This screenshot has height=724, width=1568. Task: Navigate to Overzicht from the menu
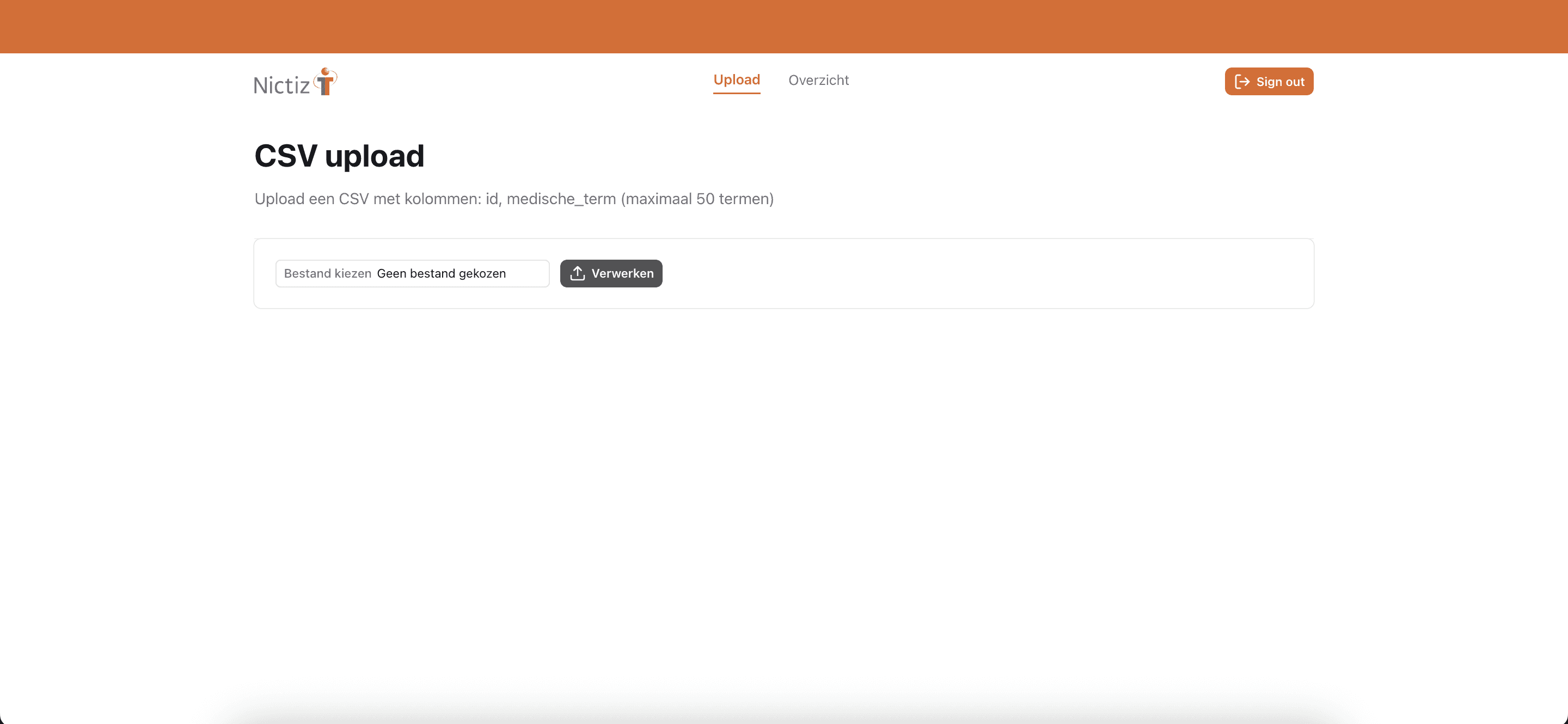point(818,79)
